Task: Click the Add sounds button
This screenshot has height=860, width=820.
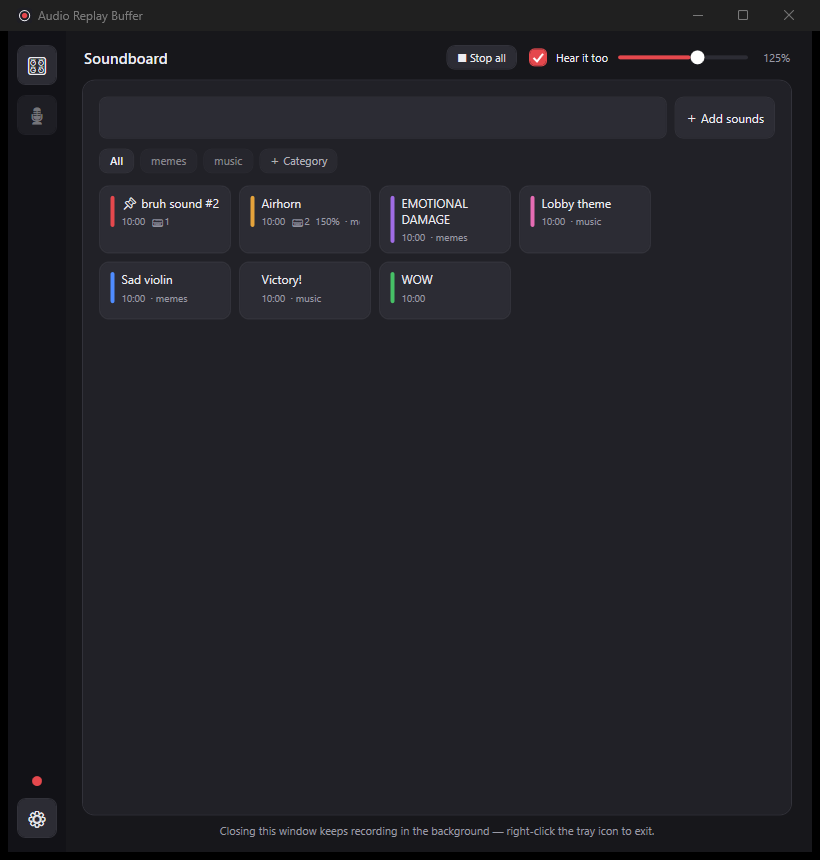Action: [x=725, y=118]
